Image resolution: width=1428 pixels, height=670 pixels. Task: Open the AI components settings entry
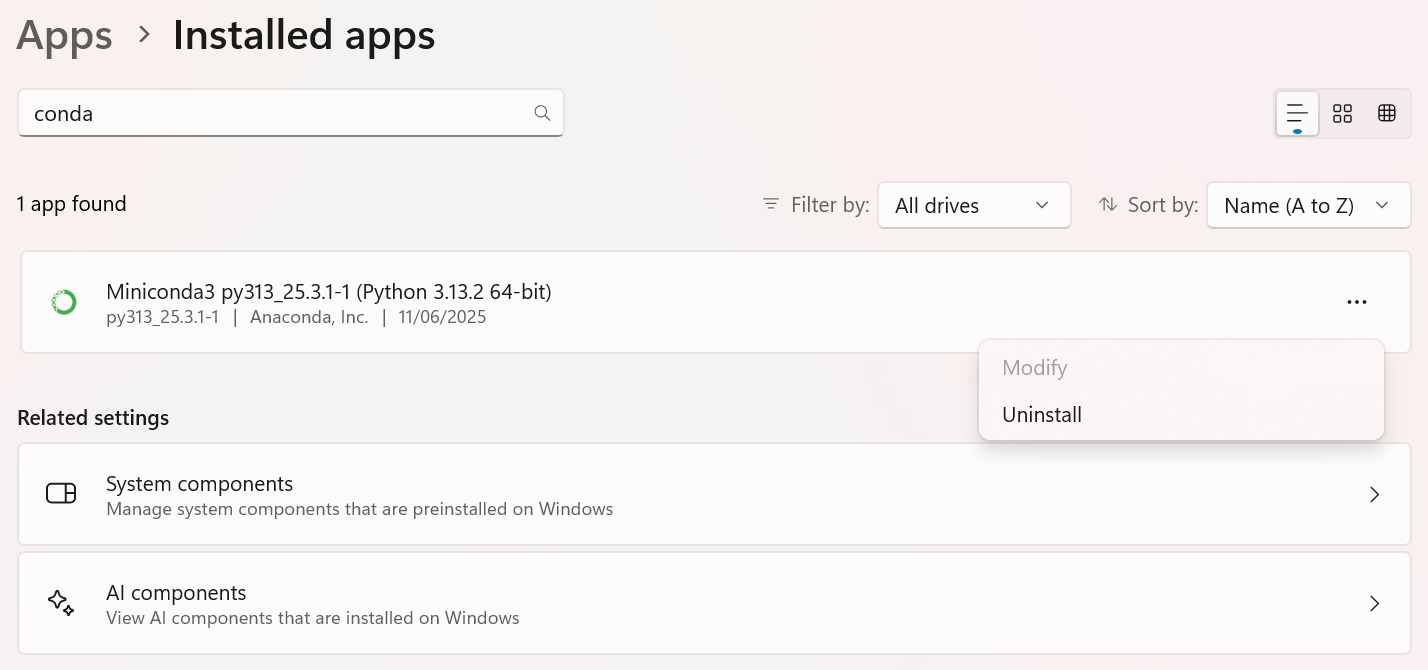714,603
